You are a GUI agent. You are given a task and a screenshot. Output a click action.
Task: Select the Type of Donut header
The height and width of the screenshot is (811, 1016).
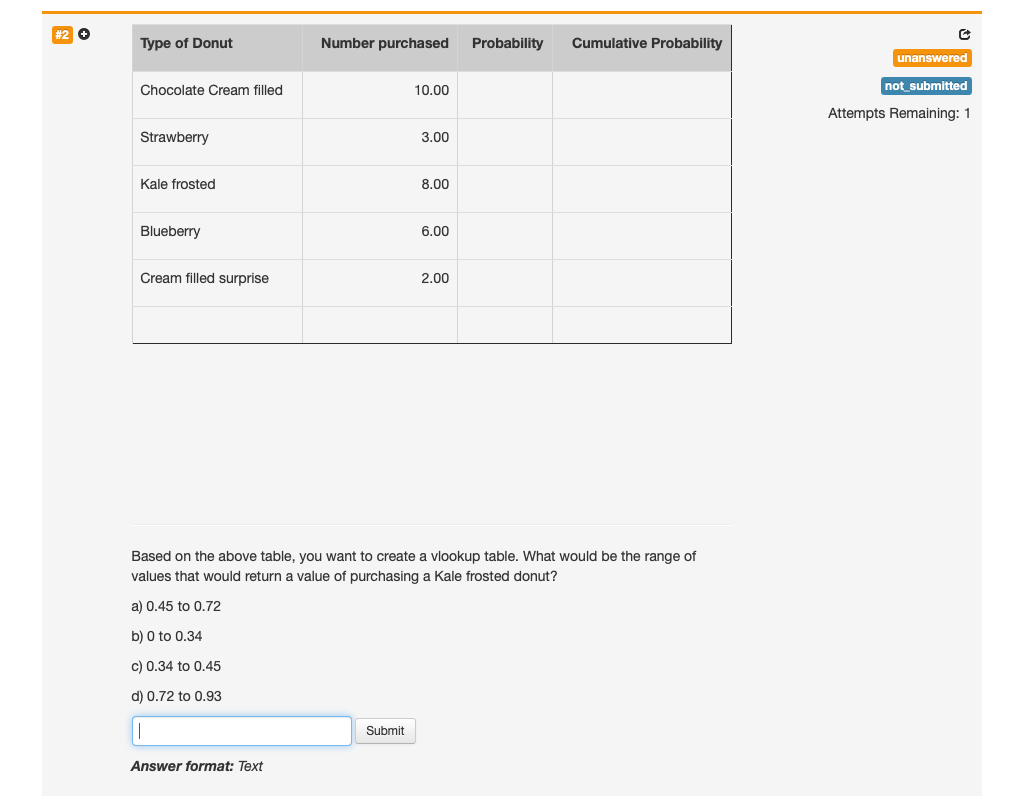[185, 43]
